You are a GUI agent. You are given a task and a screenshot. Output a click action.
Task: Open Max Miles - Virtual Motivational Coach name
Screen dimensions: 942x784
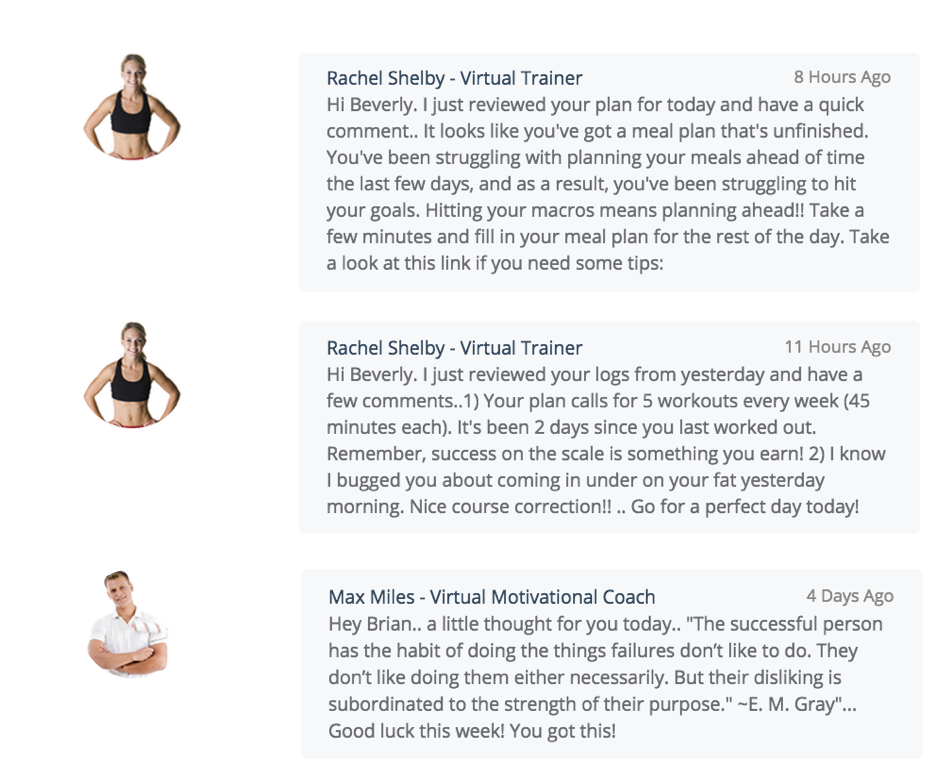tap(491, 597)
